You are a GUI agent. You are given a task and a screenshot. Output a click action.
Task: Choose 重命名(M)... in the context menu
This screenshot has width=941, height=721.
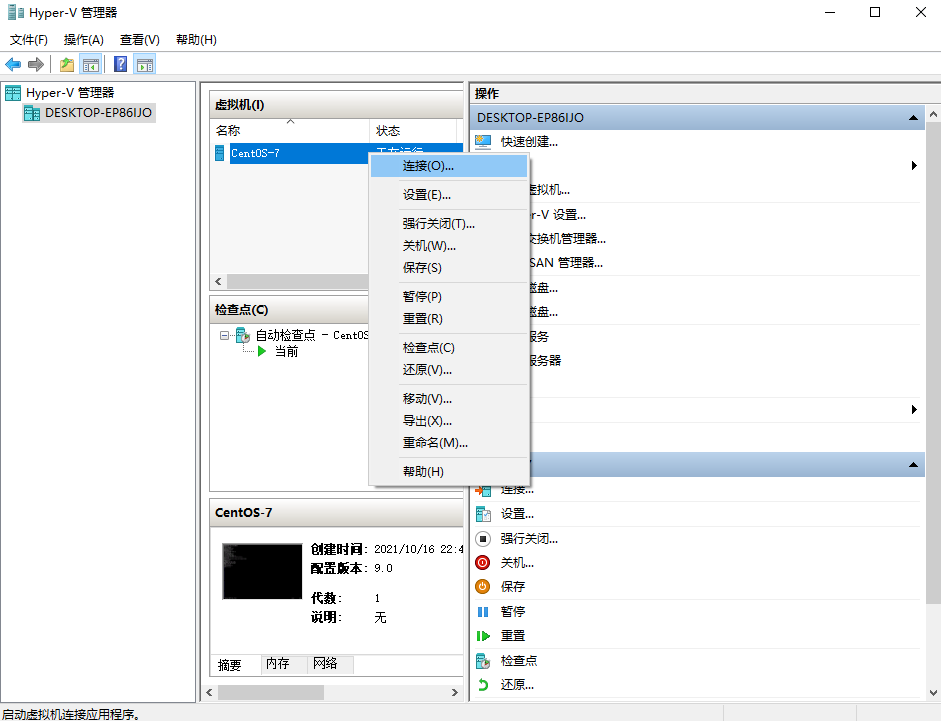449,443
